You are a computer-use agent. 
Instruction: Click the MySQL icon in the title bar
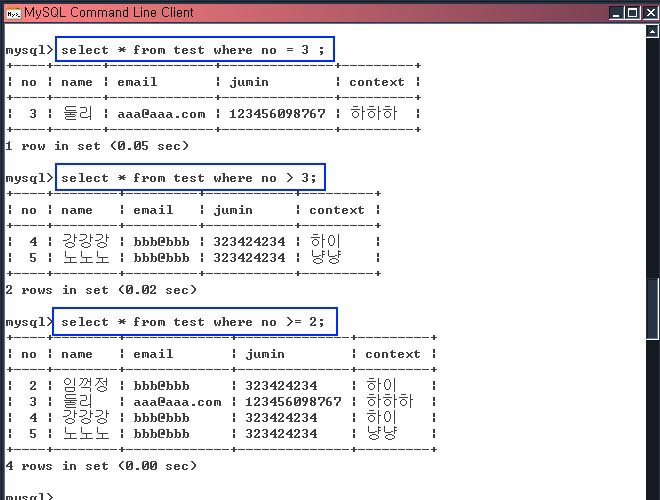(x=13, y=13)
